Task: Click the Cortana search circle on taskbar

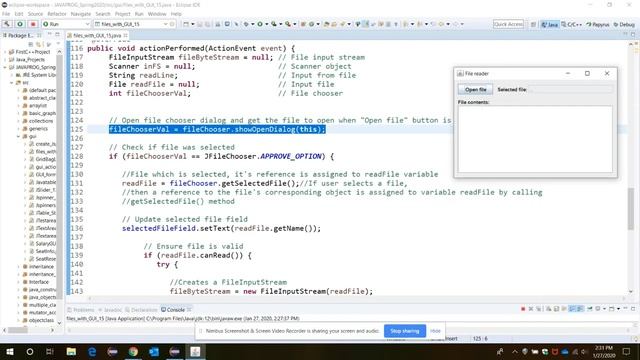Action: [x=30, y=351]
